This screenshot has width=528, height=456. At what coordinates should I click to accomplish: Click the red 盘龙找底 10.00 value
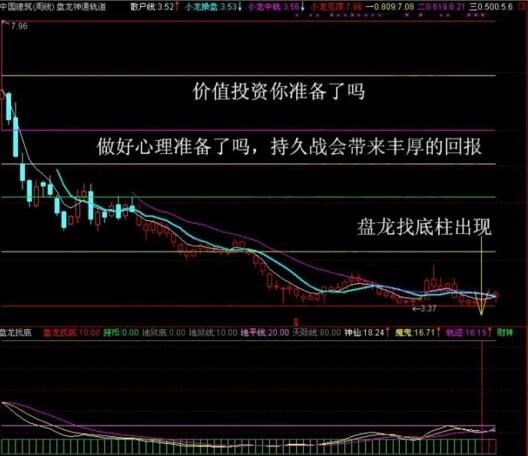(x=72, y=333)
